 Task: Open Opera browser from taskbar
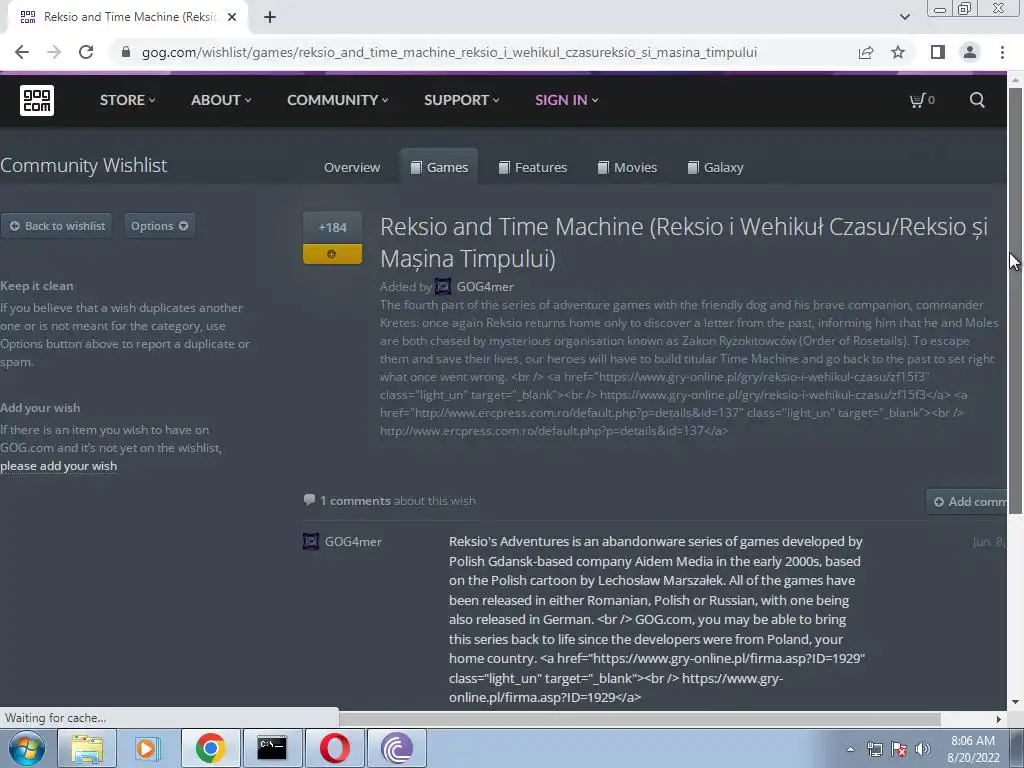click(334, 748)
